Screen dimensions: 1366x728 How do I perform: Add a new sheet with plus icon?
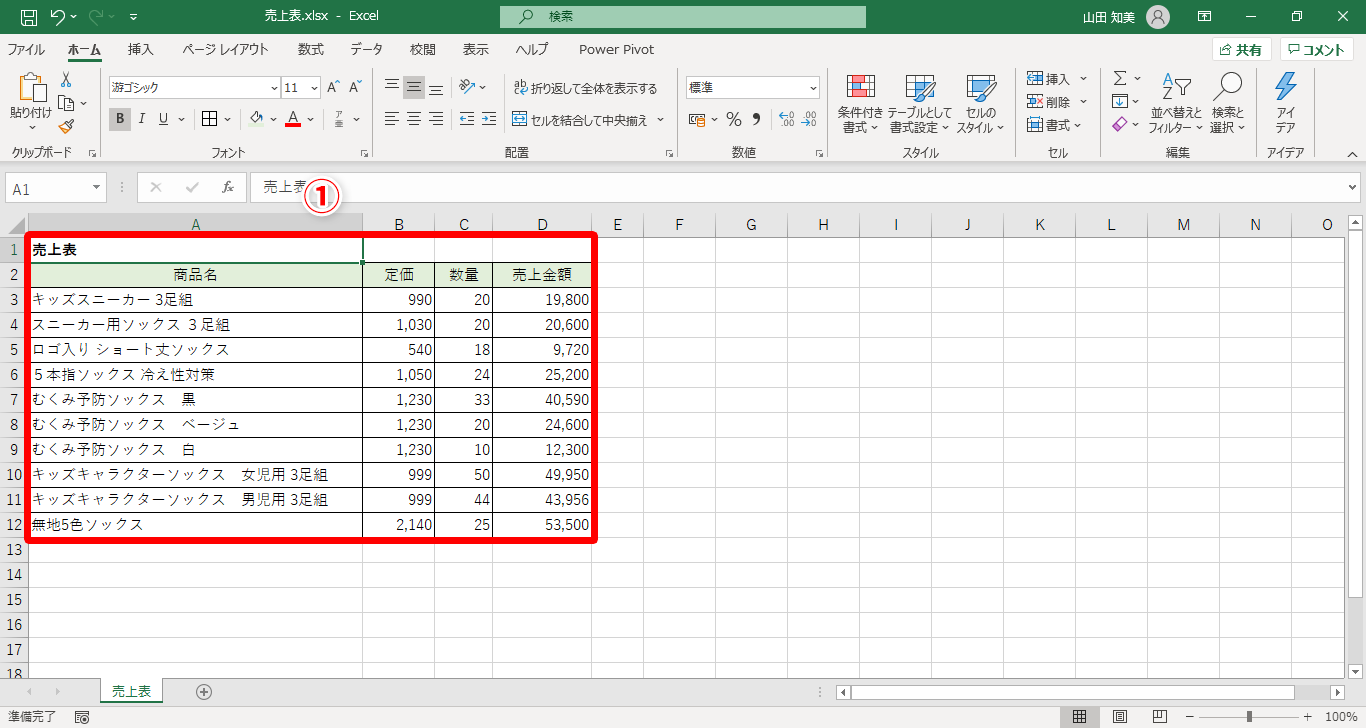(204, 691)
